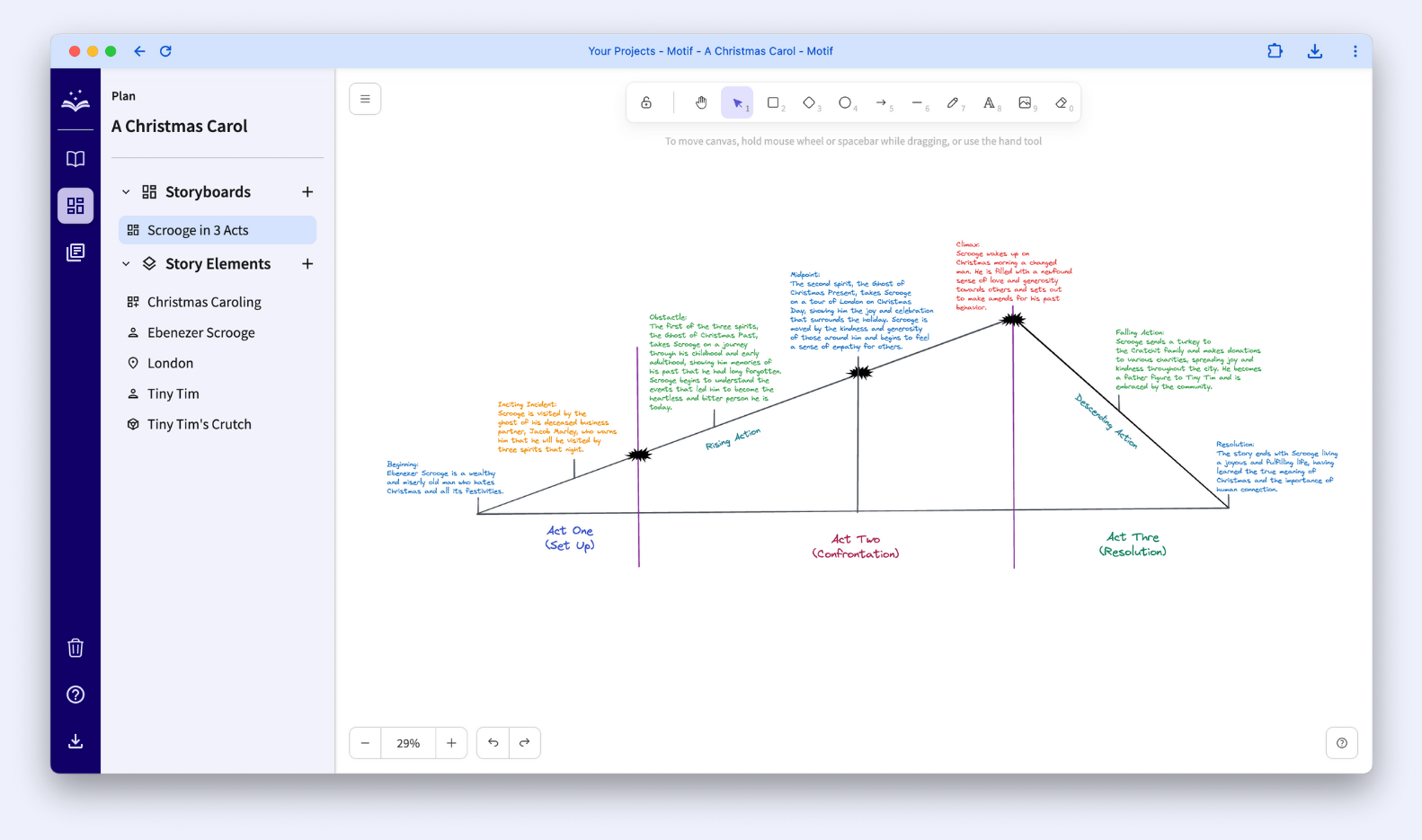Open the Plan boards sidebar icon
Viewport: 1422px width, 840px height.
[76, 206]
